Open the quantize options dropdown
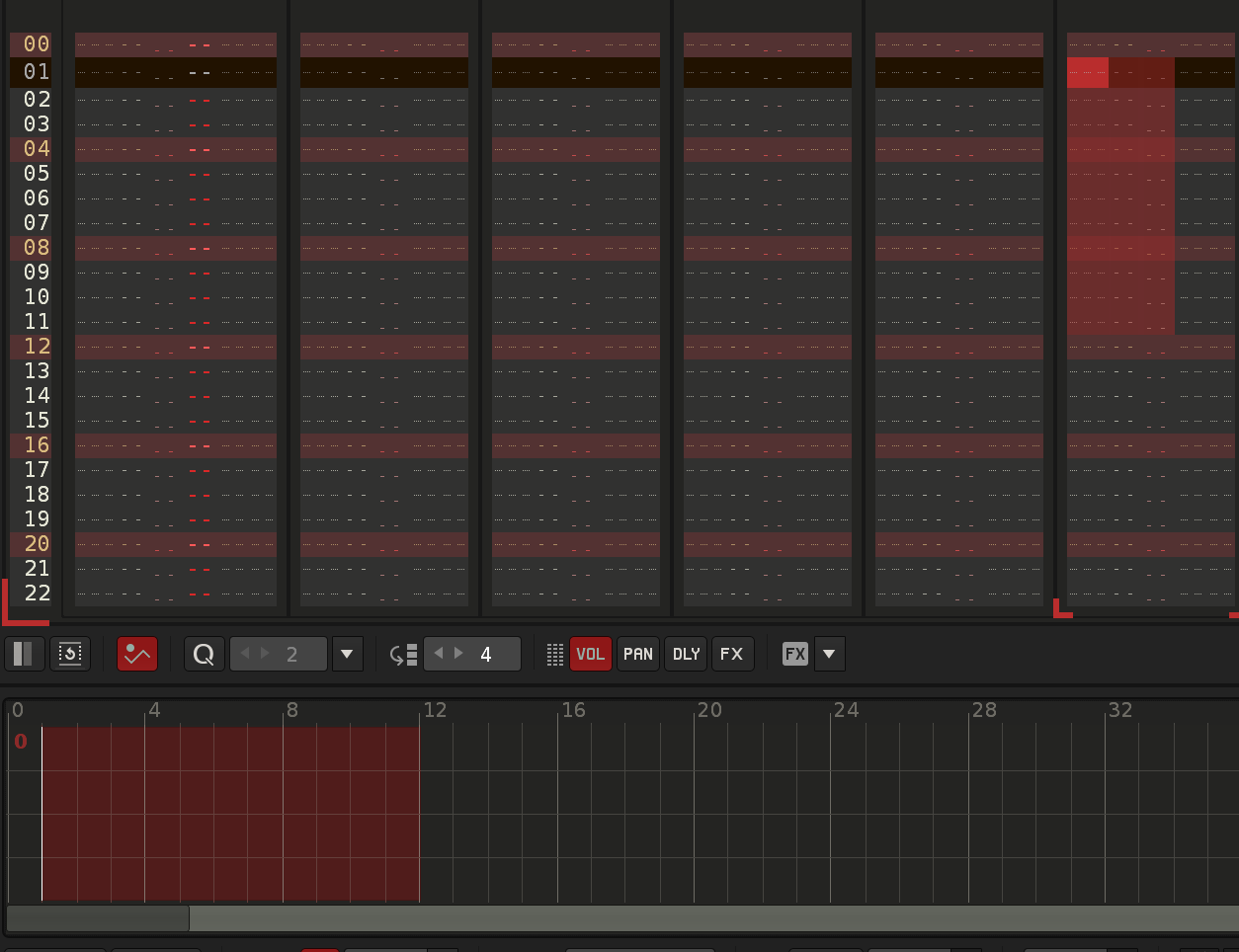Image resolution: width=1239 pixels, height=952 pixels. point(347,654)
